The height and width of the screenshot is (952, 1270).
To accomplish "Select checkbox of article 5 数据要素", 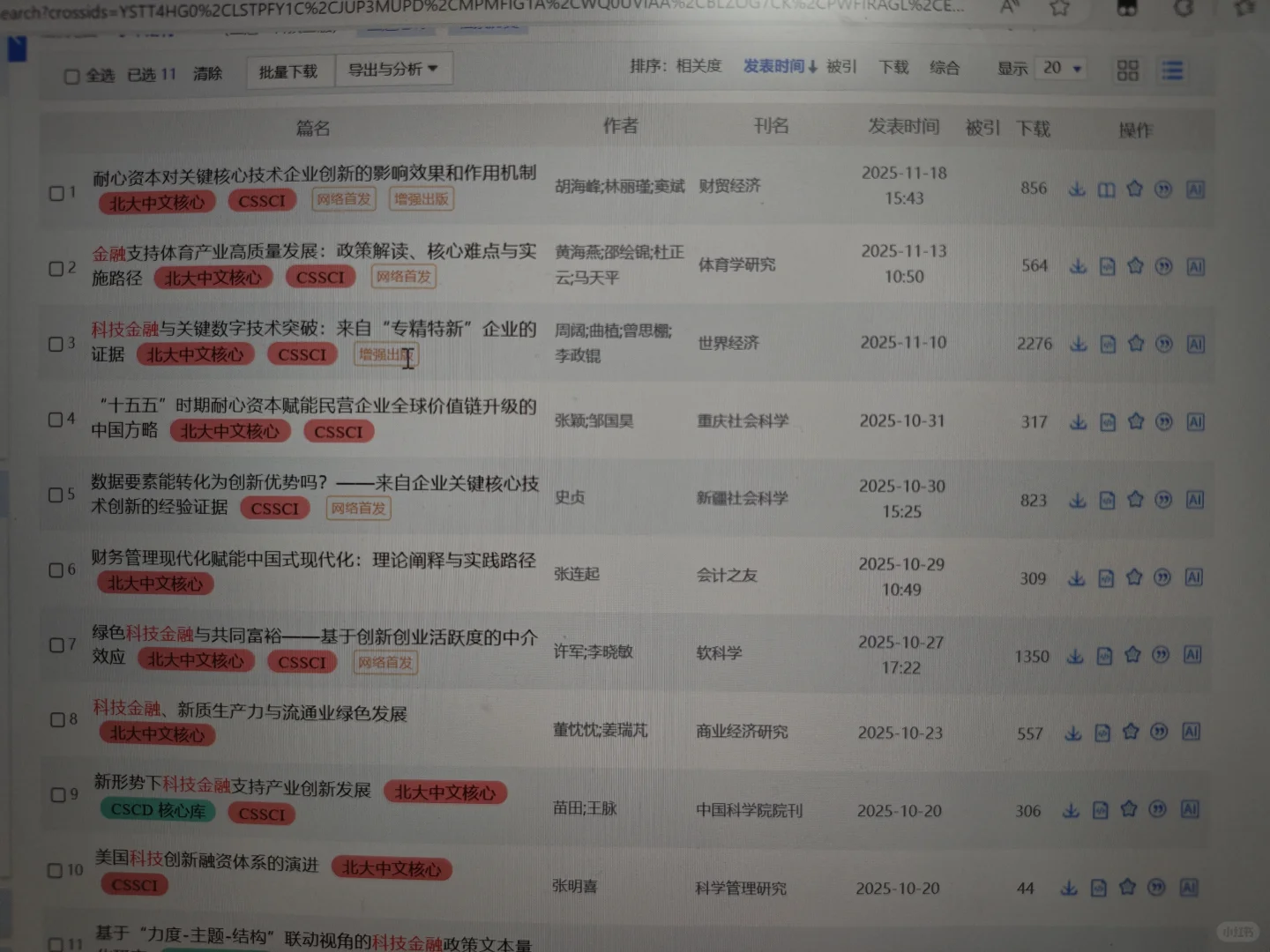I will pos(55,495).
